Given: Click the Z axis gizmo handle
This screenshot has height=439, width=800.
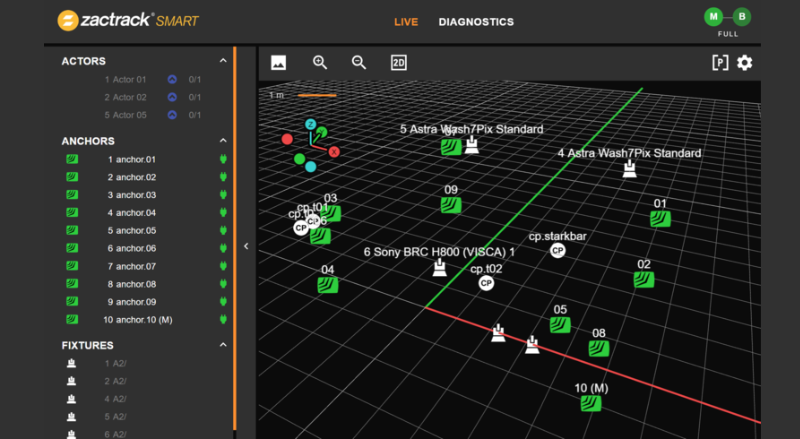Looking at the screenshot, I should click(x=310, y=124).
